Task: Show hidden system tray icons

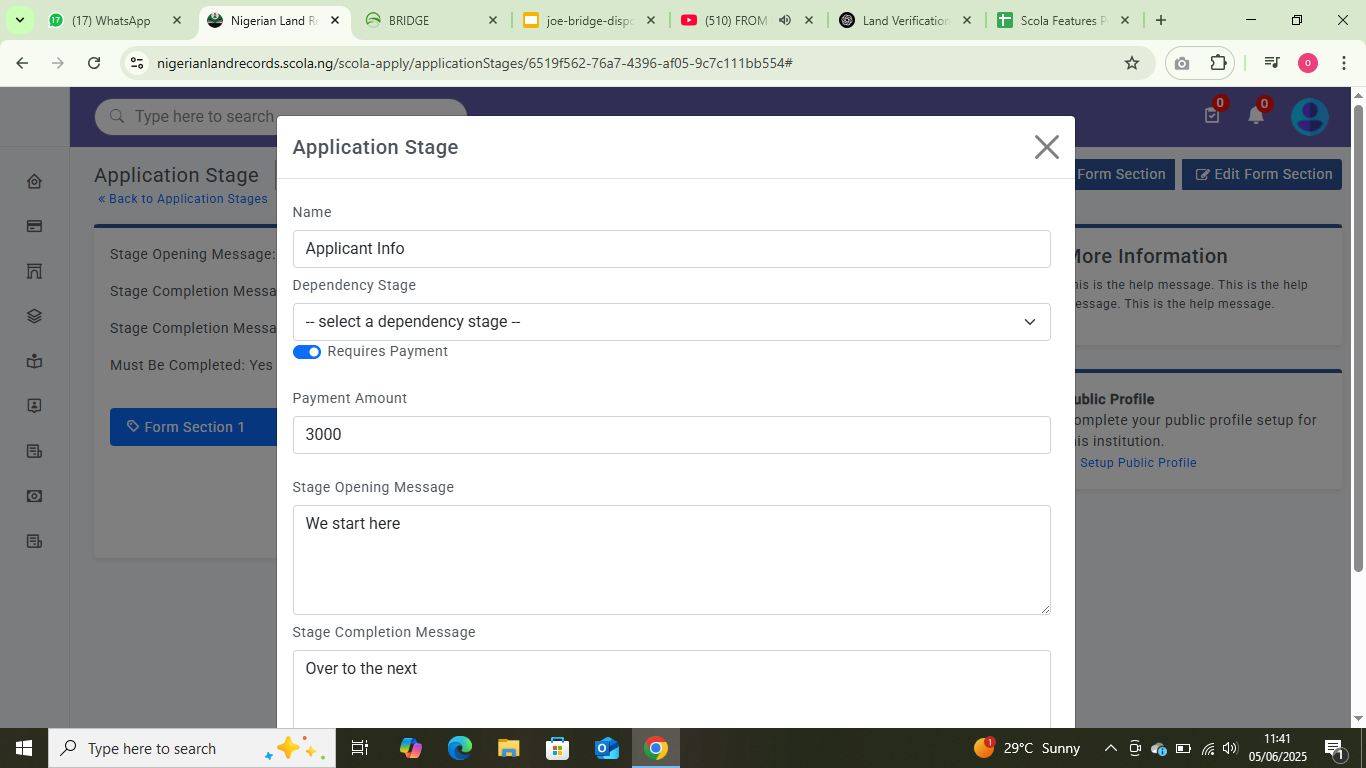Action: (1110, 748)
